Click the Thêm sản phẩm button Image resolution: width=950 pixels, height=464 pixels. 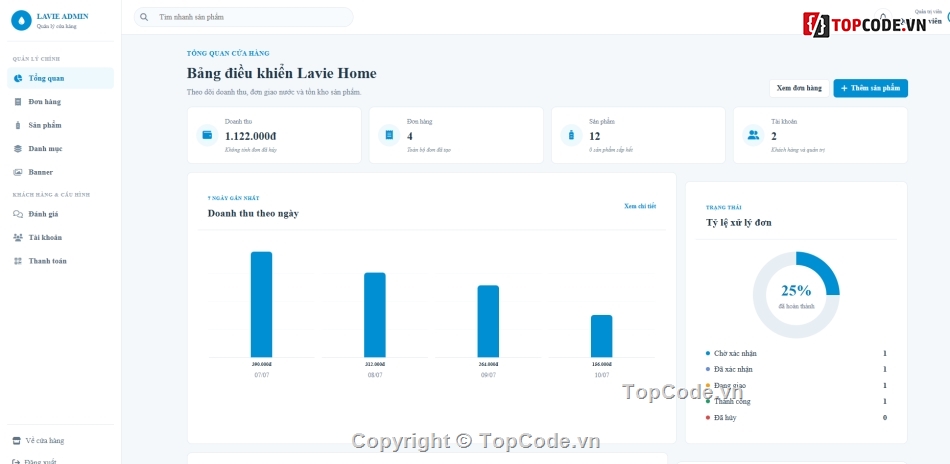[871, 88]
